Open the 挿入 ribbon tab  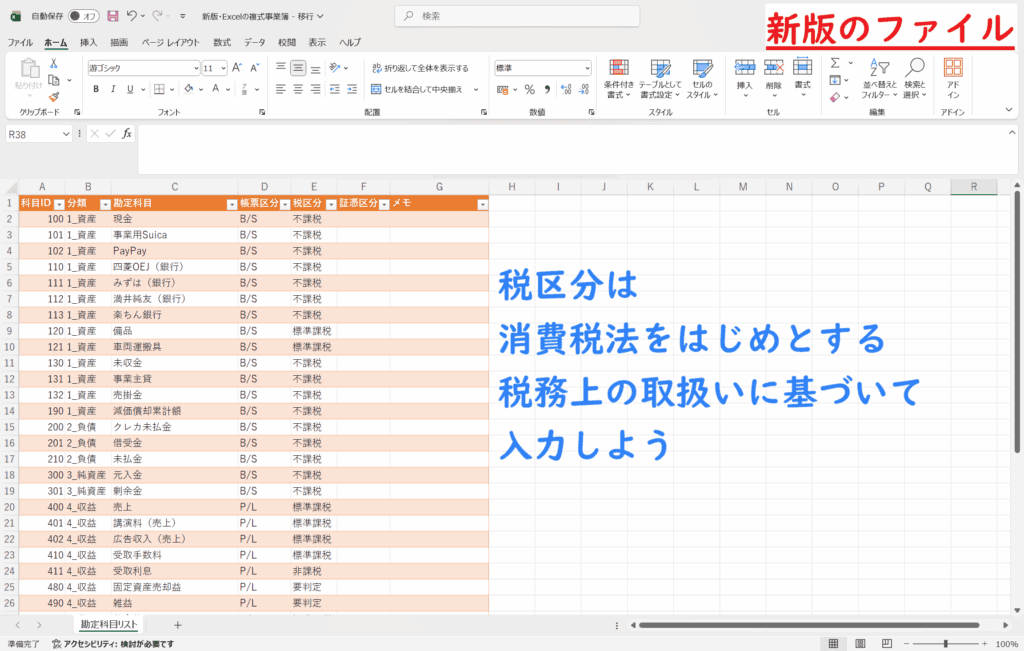pyautogui.click(x=88, y=42)
